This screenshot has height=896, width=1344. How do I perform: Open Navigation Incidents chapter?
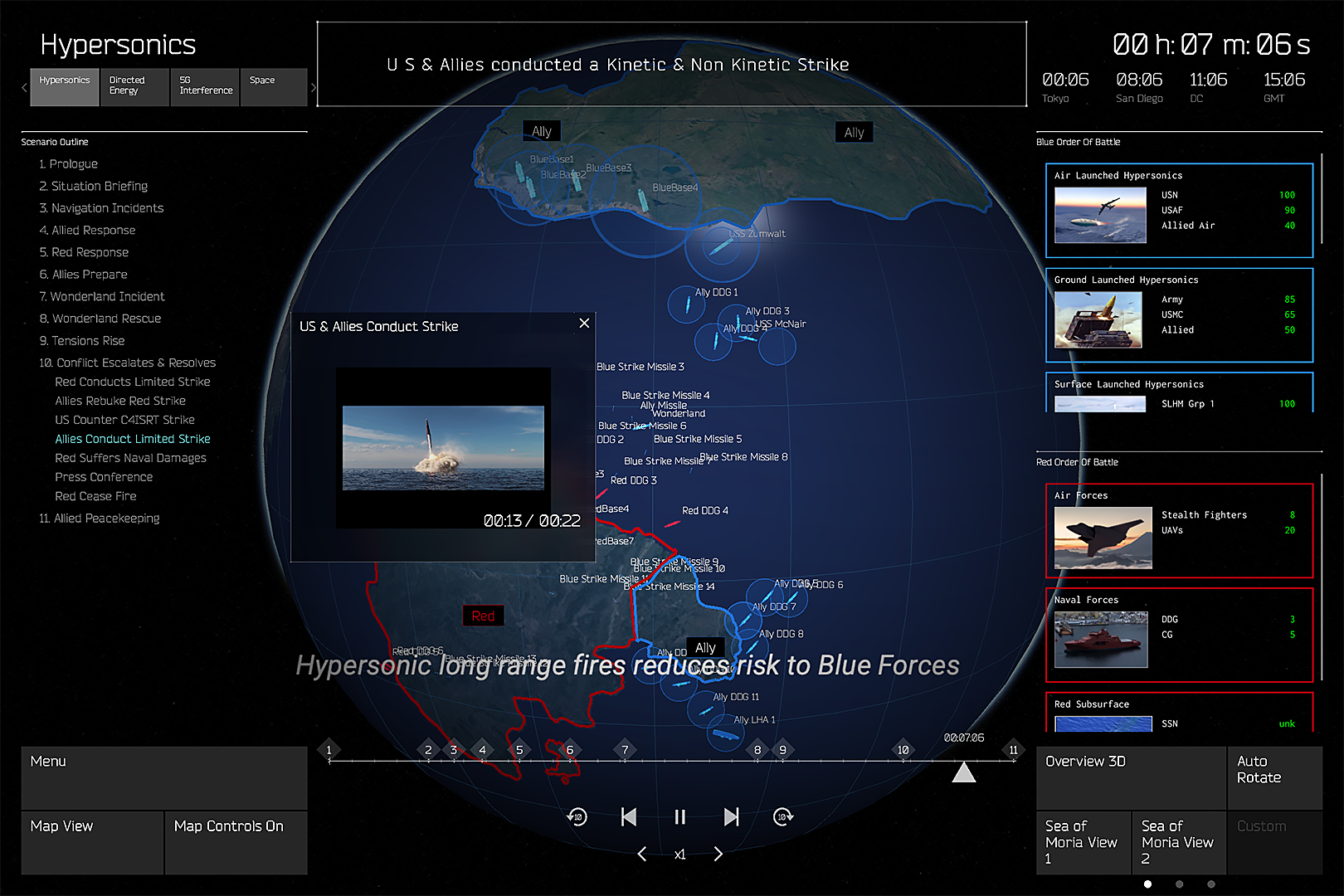101,208
